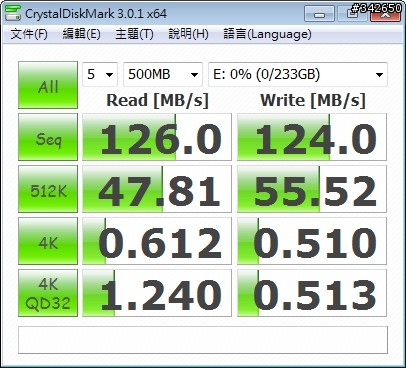The height and width of the screenshot is (368, 406).
Task: Open the 文件(F) menu
Action: pyautogui.click(x=29, y=34)
